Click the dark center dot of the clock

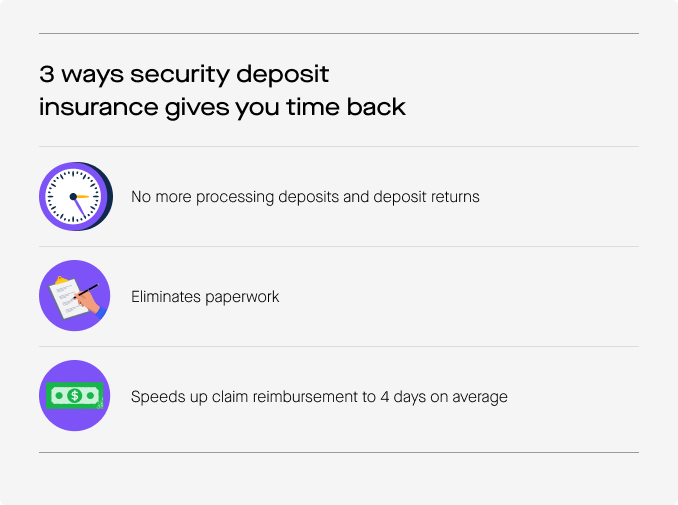73,196
